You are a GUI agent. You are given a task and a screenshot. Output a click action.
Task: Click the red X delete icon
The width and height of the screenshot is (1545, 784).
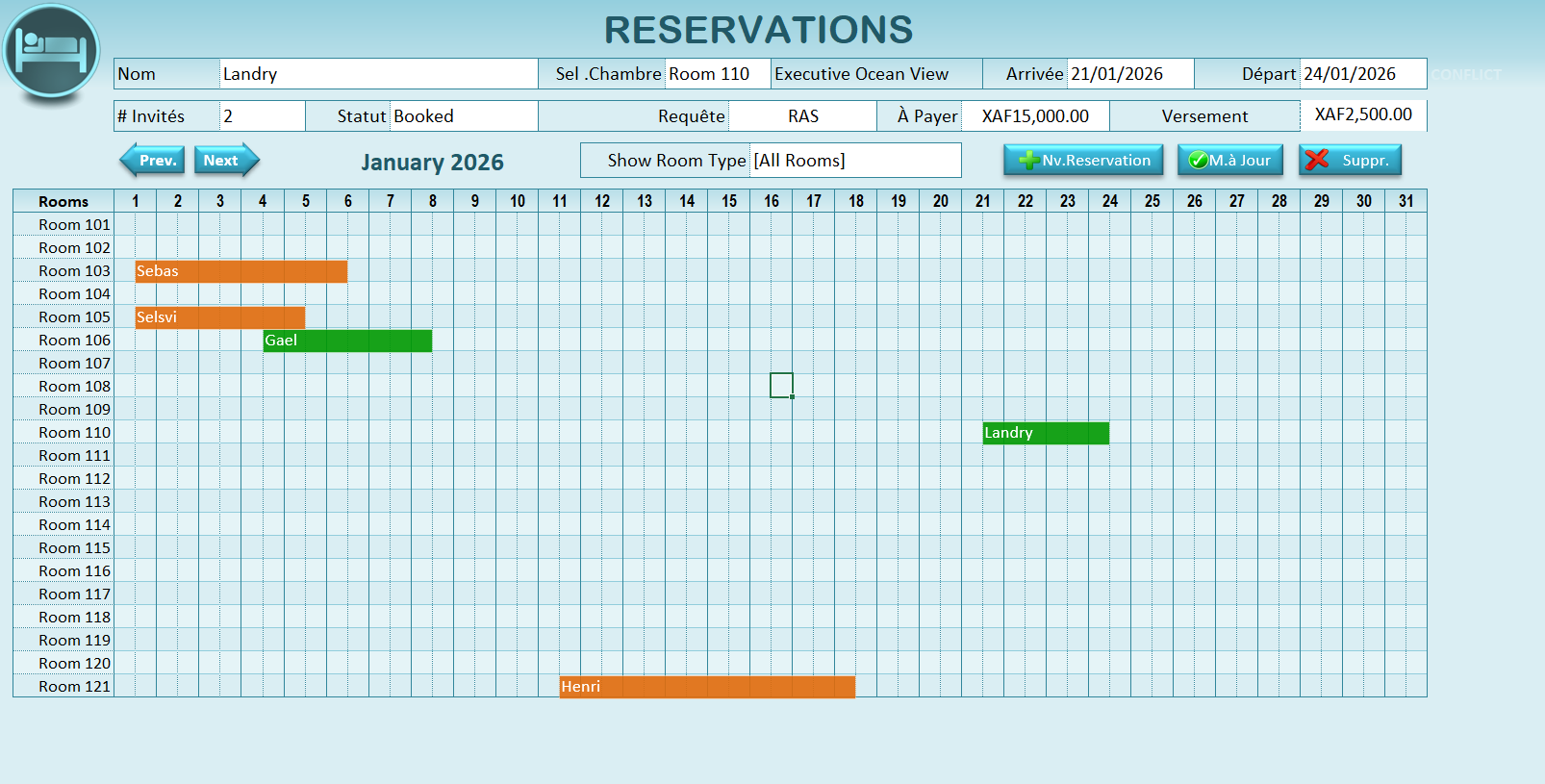coord(1317,160)
